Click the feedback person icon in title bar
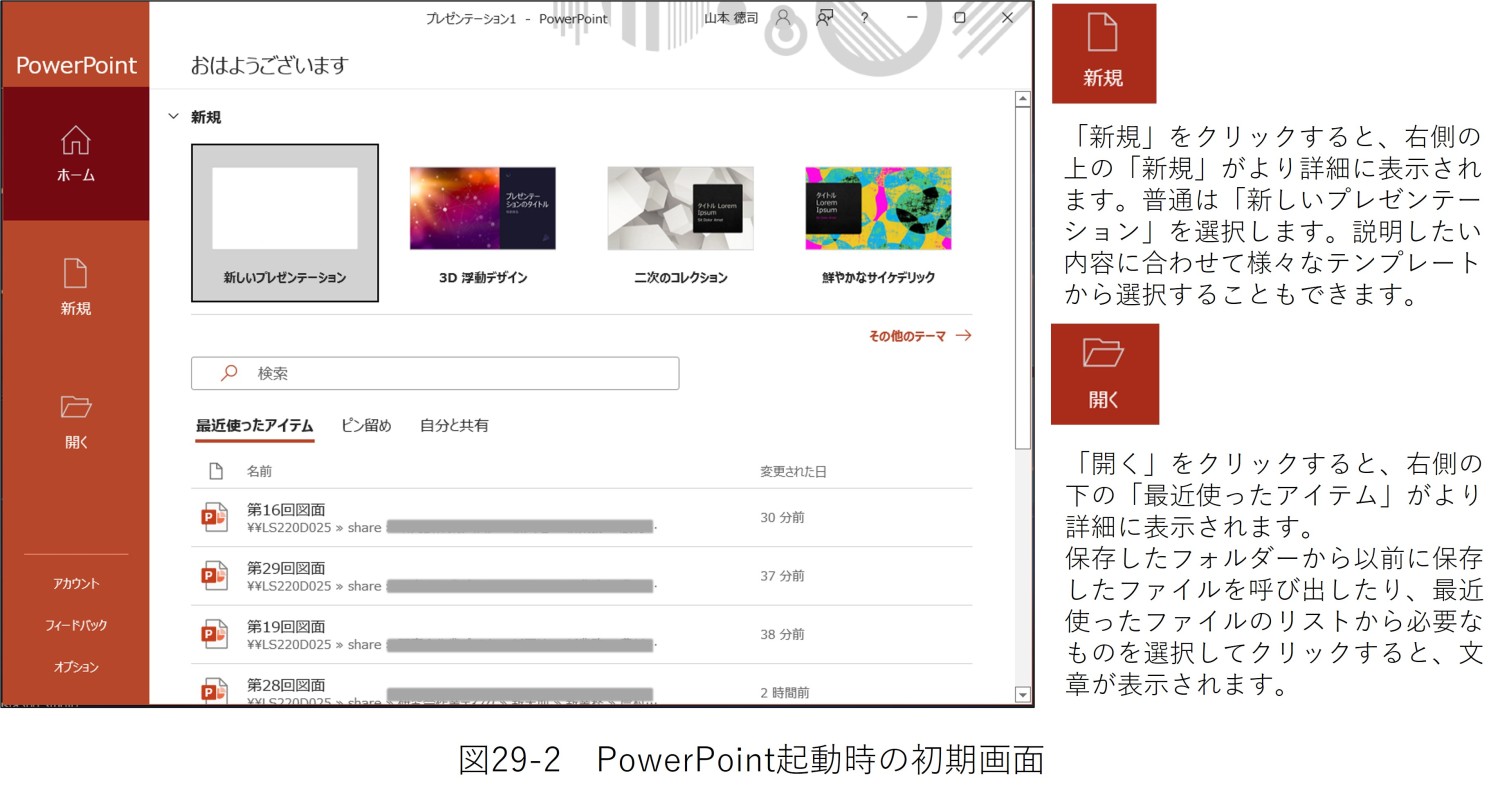 824,18
